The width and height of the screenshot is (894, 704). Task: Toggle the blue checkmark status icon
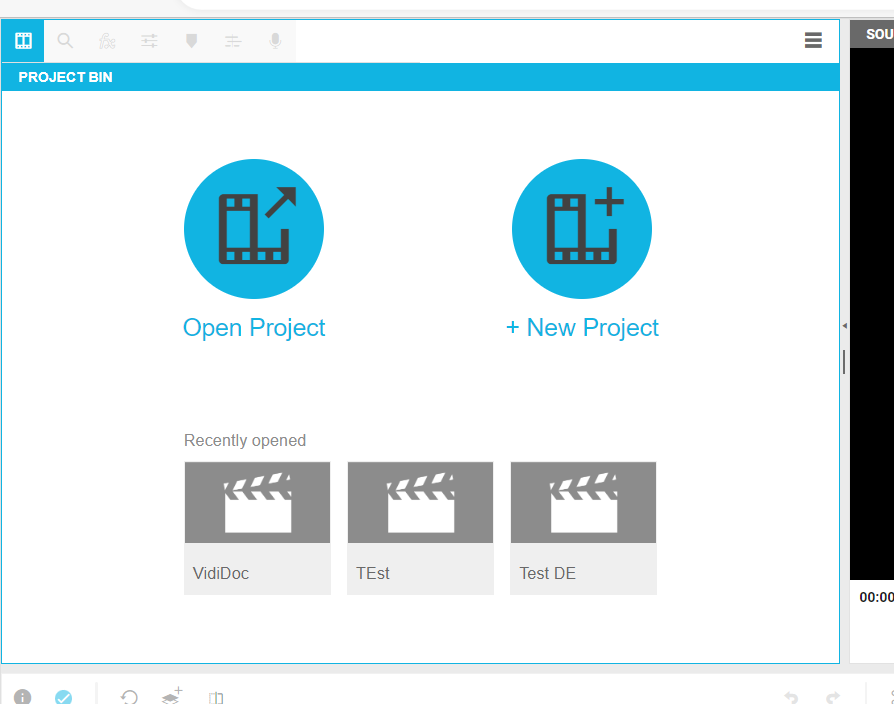coord(64,696)
